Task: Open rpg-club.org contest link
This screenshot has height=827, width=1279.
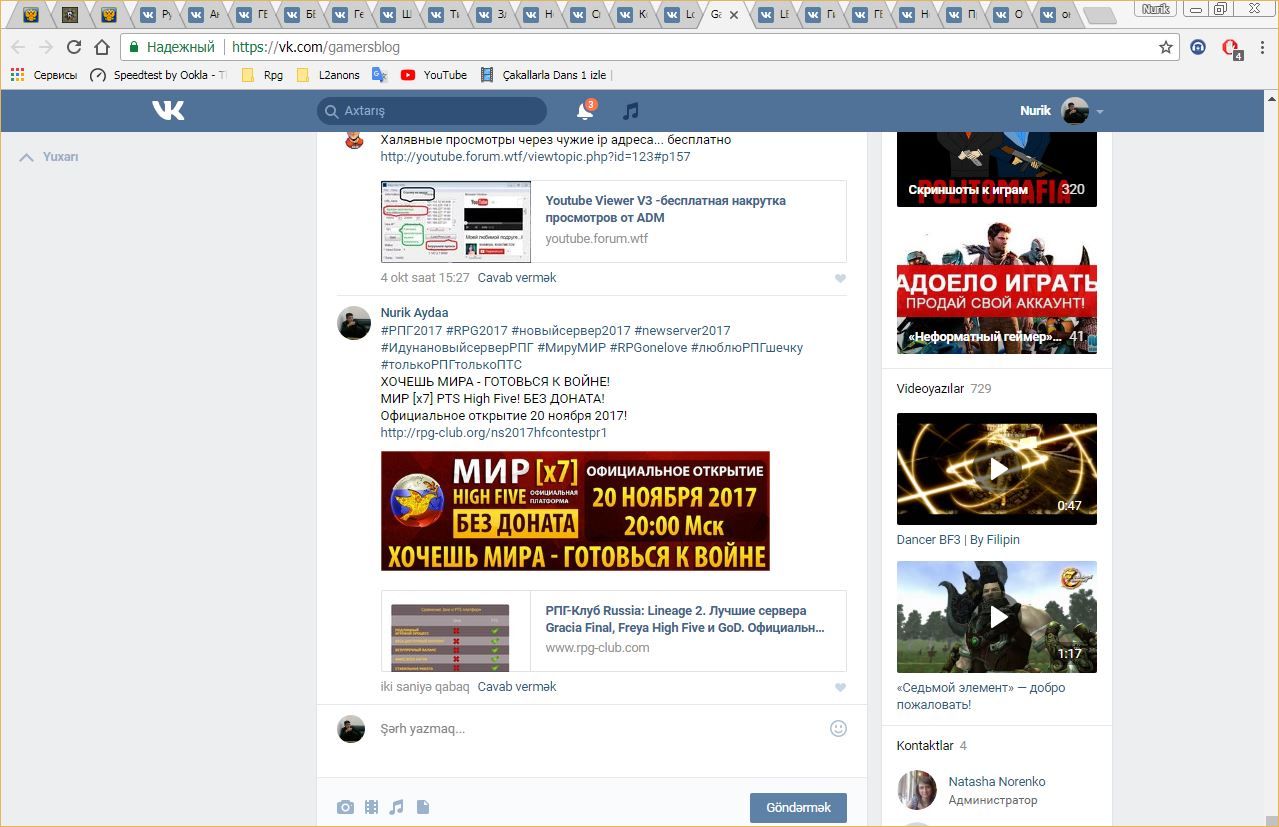Action: 493,433
